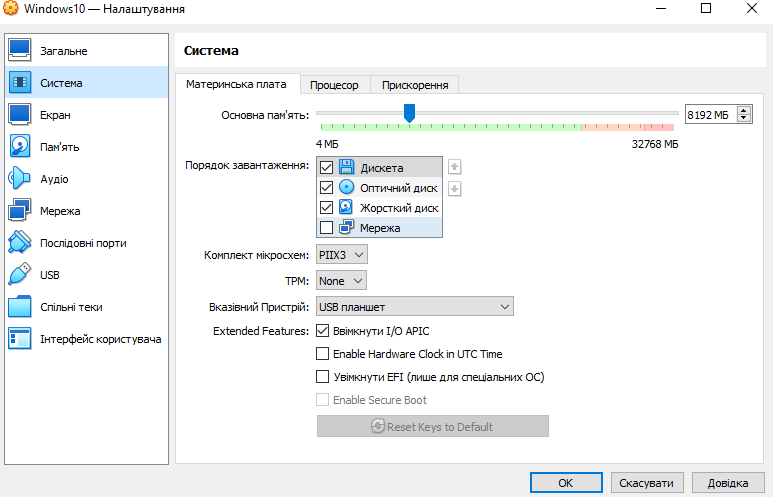This screenshot has height=497, width=773.
Task: Click the VirtualBox gear icon in title bar
Action: pos(10,8)
